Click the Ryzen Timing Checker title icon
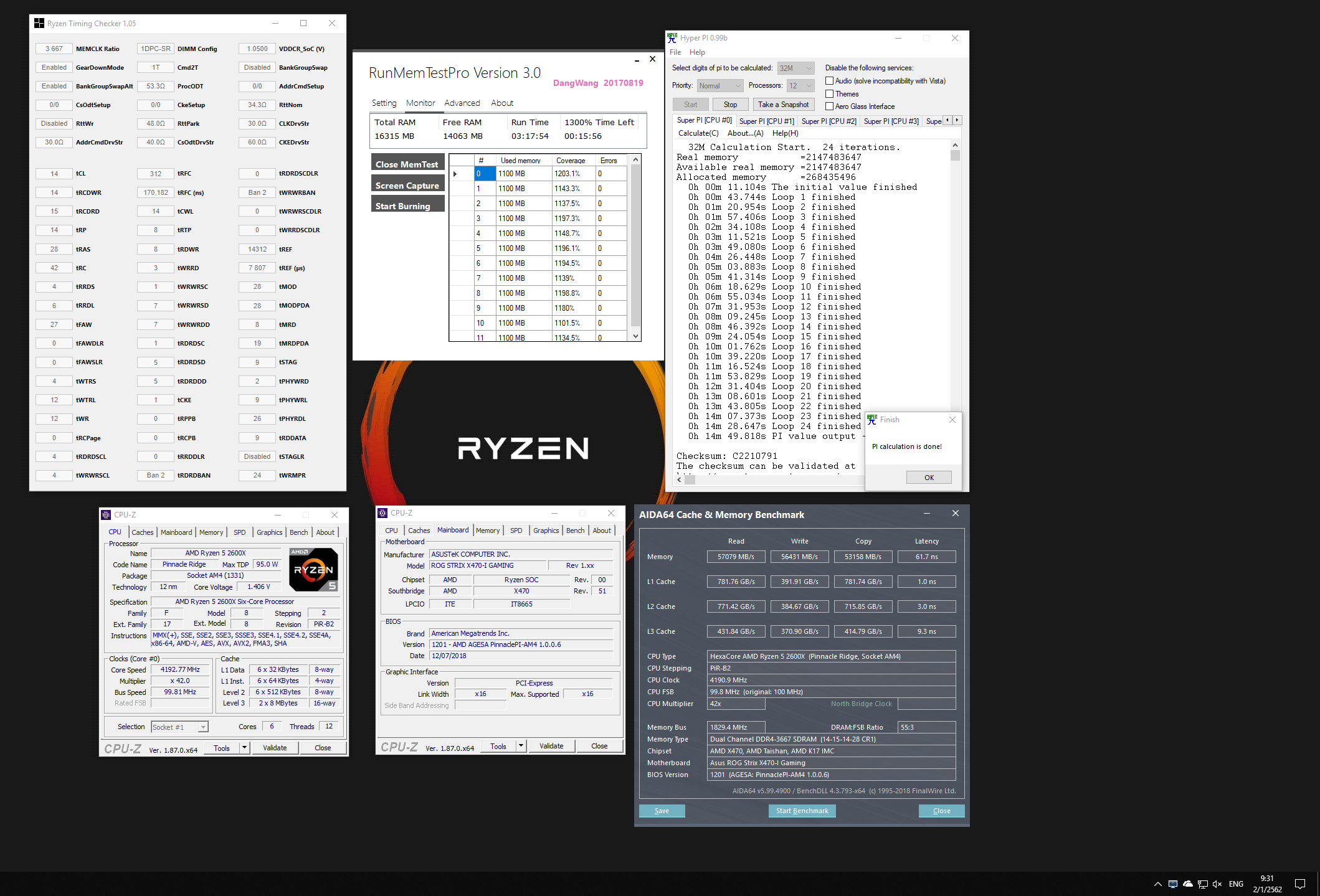The height and width of the screenshot is (896, 1320). [39, 24]
